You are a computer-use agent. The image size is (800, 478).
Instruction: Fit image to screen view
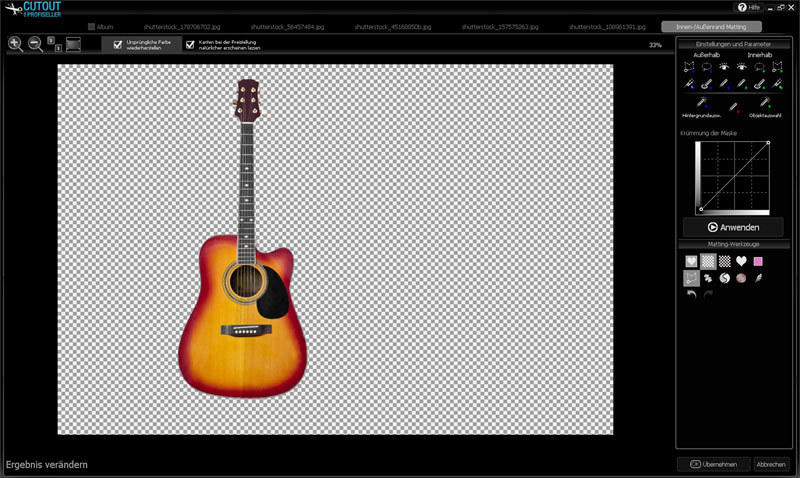click(x=73, y=44)
